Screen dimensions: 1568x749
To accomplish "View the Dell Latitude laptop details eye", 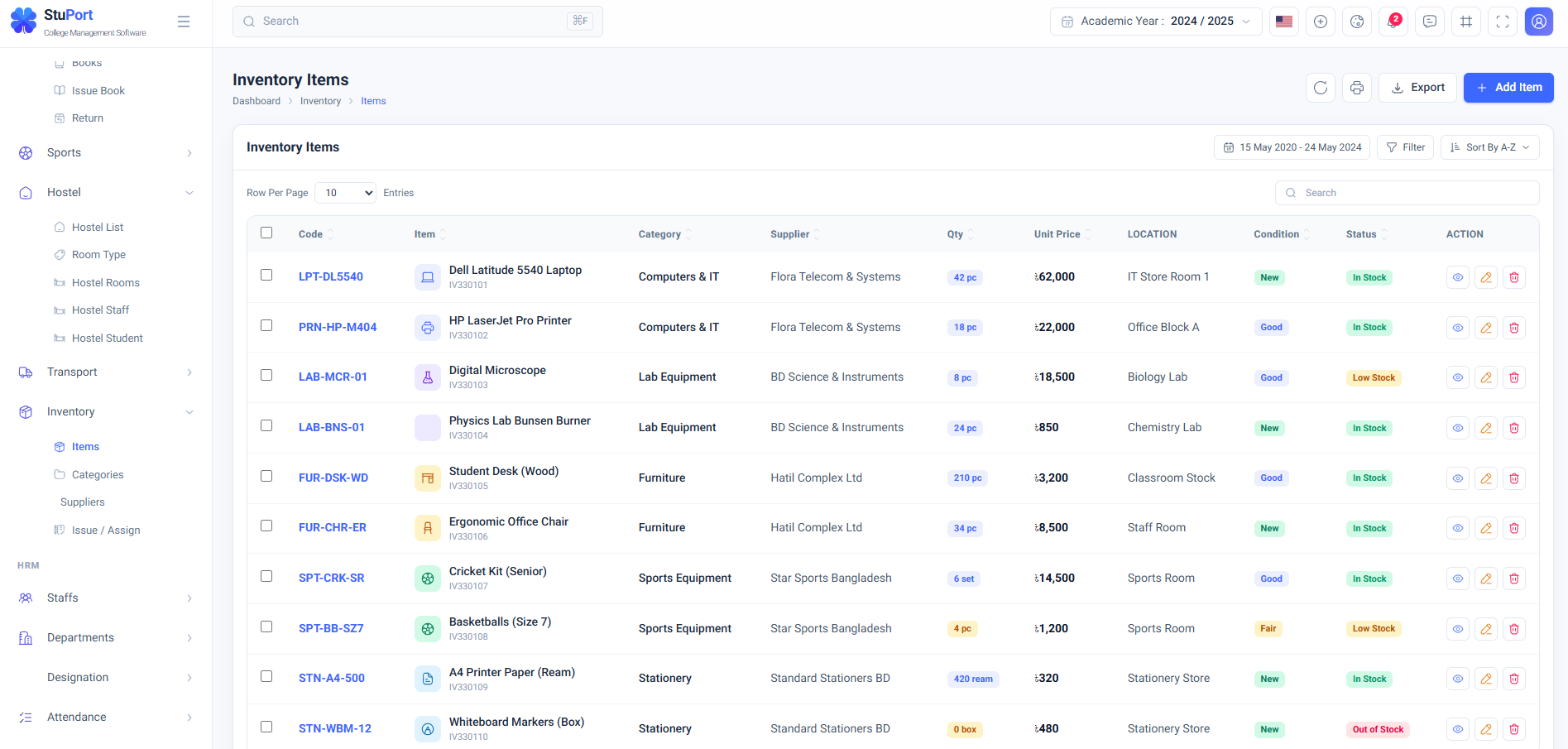I will pyautogui.click(x=1458, y=277).
